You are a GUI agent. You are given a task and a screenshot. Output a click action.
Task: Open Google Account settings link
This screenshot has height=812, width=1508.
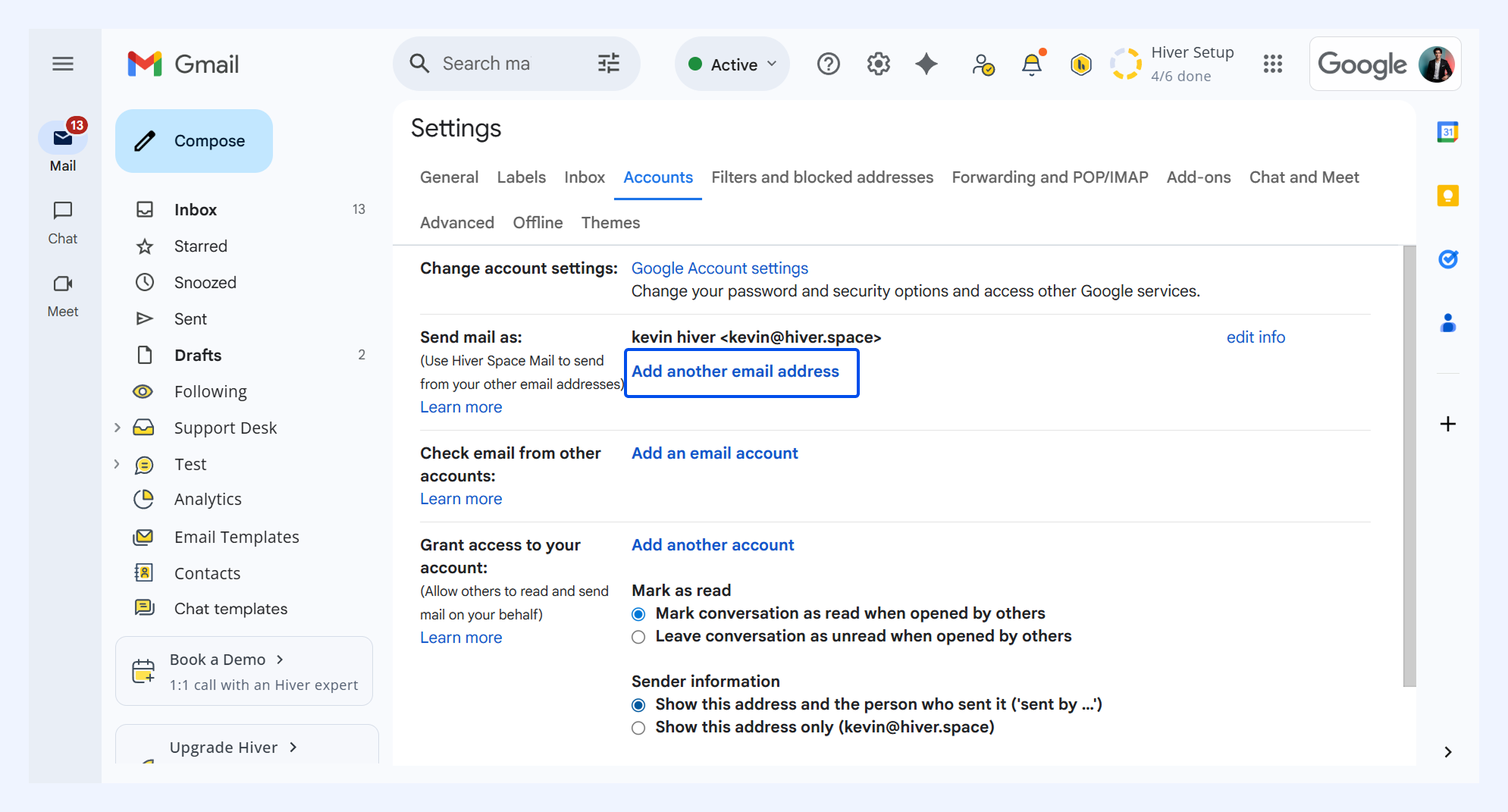tap(720, 268)
